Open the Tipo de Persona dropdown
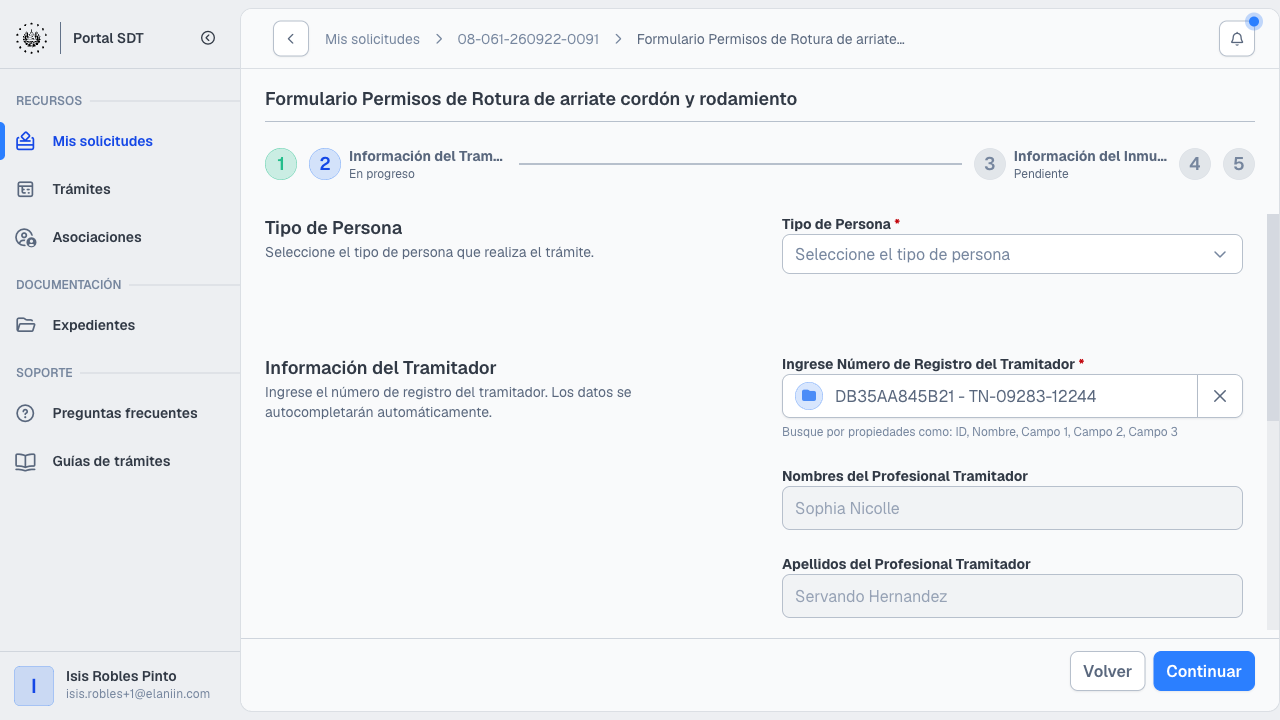The width and height of the screenshot is (1280, 720). [1012, 254]
